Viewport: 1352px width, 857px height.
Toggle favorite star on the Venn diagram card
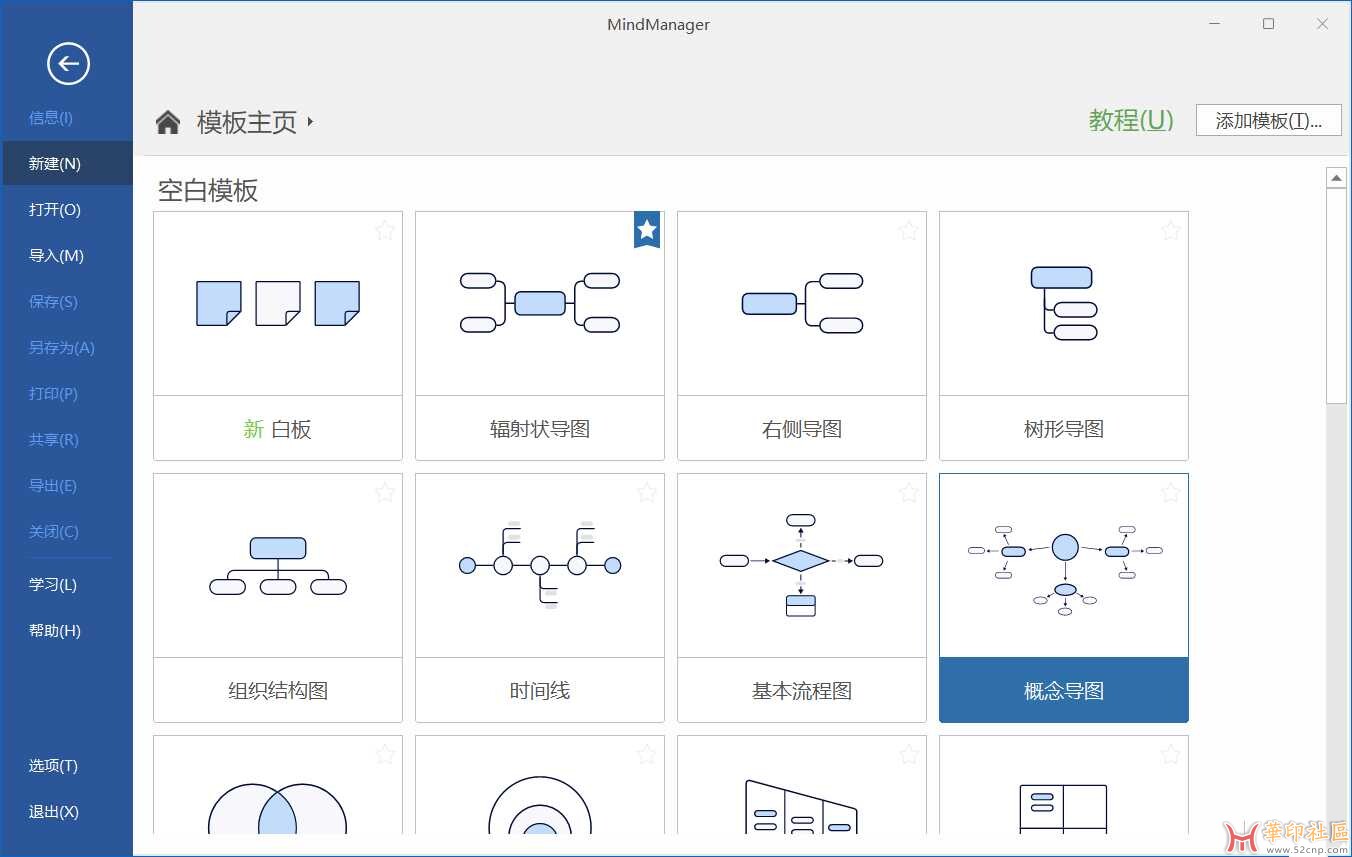click(385, 755)
